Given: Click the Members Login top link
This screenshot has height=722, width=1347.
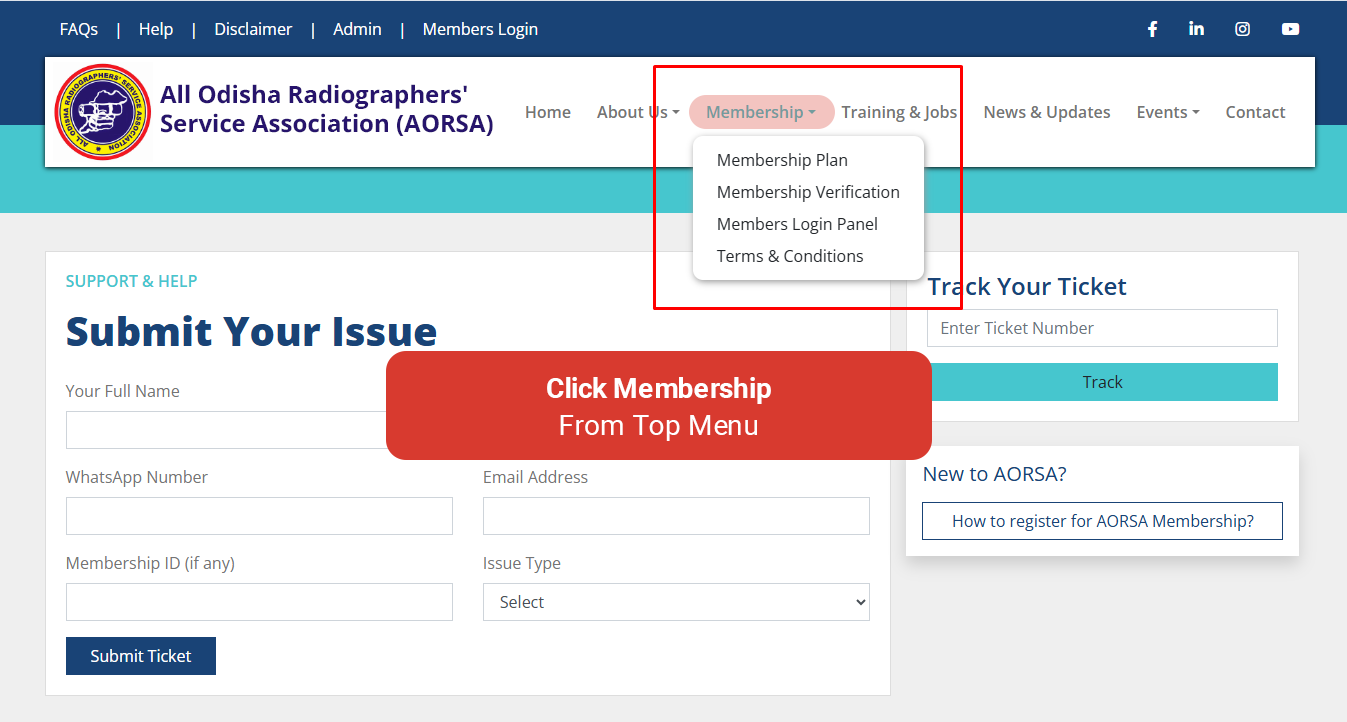Looking at the screenshot, I should click(x=480, y=29).
